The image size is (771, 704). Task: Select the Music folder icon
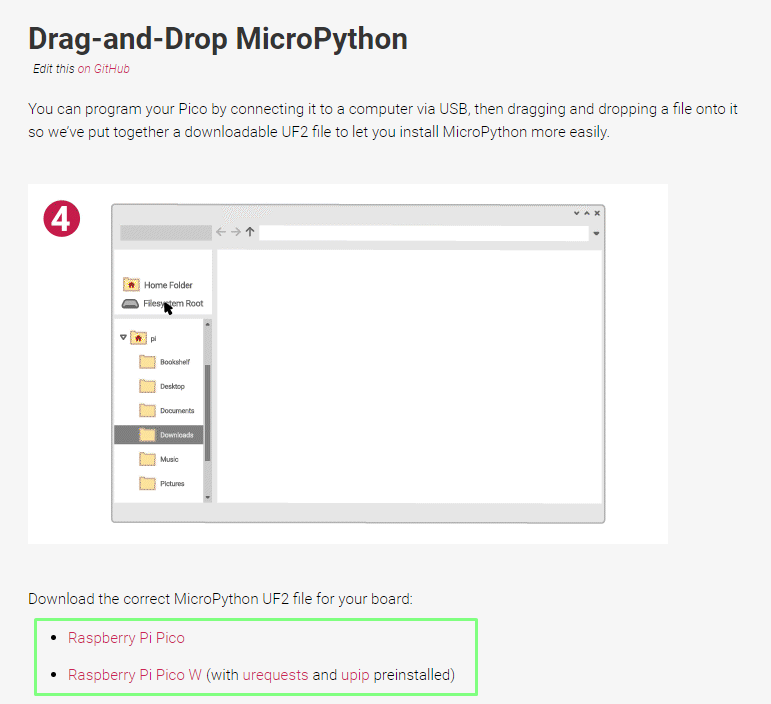coord(147,459)
